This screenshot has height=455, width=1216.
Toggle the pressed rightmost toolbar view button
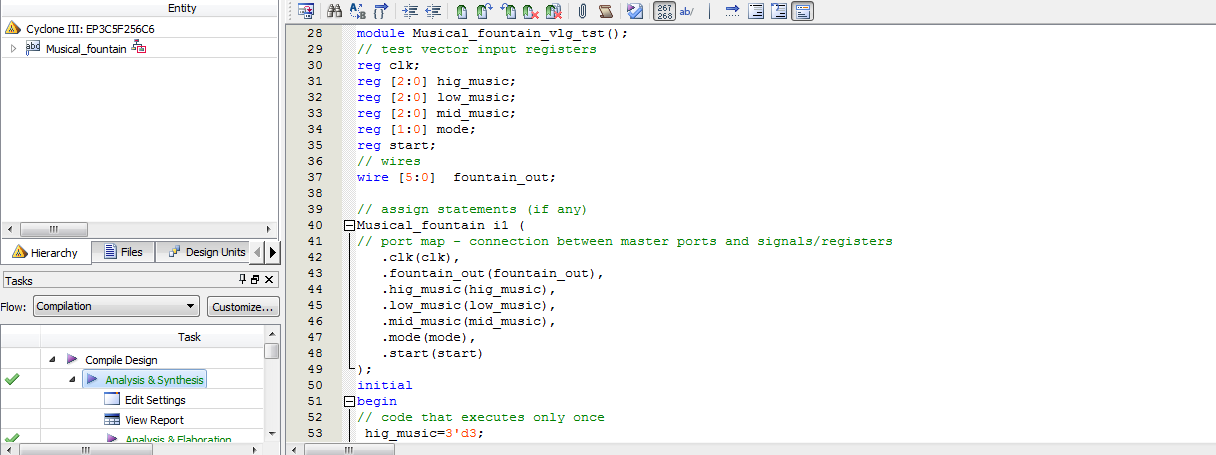tap(804, 11)
